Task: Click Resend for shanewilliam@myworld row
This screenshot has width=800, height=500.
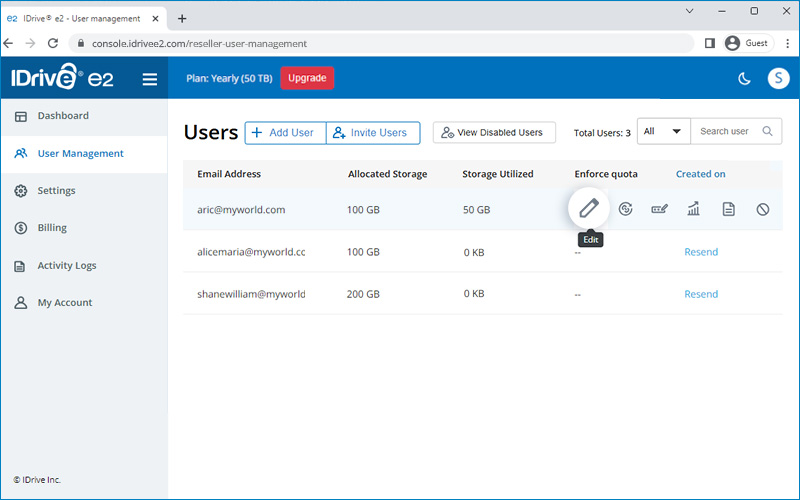Action: [x=701, y=294]
